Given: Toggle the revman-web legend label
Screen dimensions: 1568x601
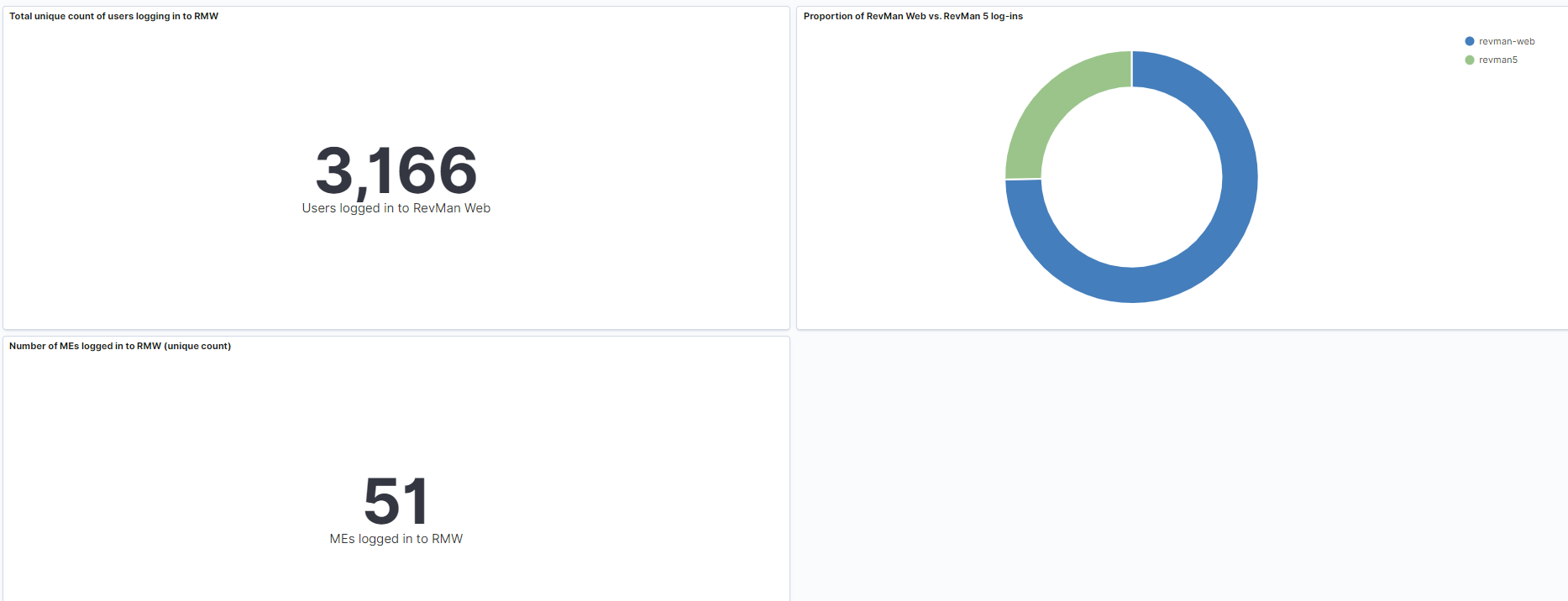Looking at the screenshot, I should point(1507,41).
